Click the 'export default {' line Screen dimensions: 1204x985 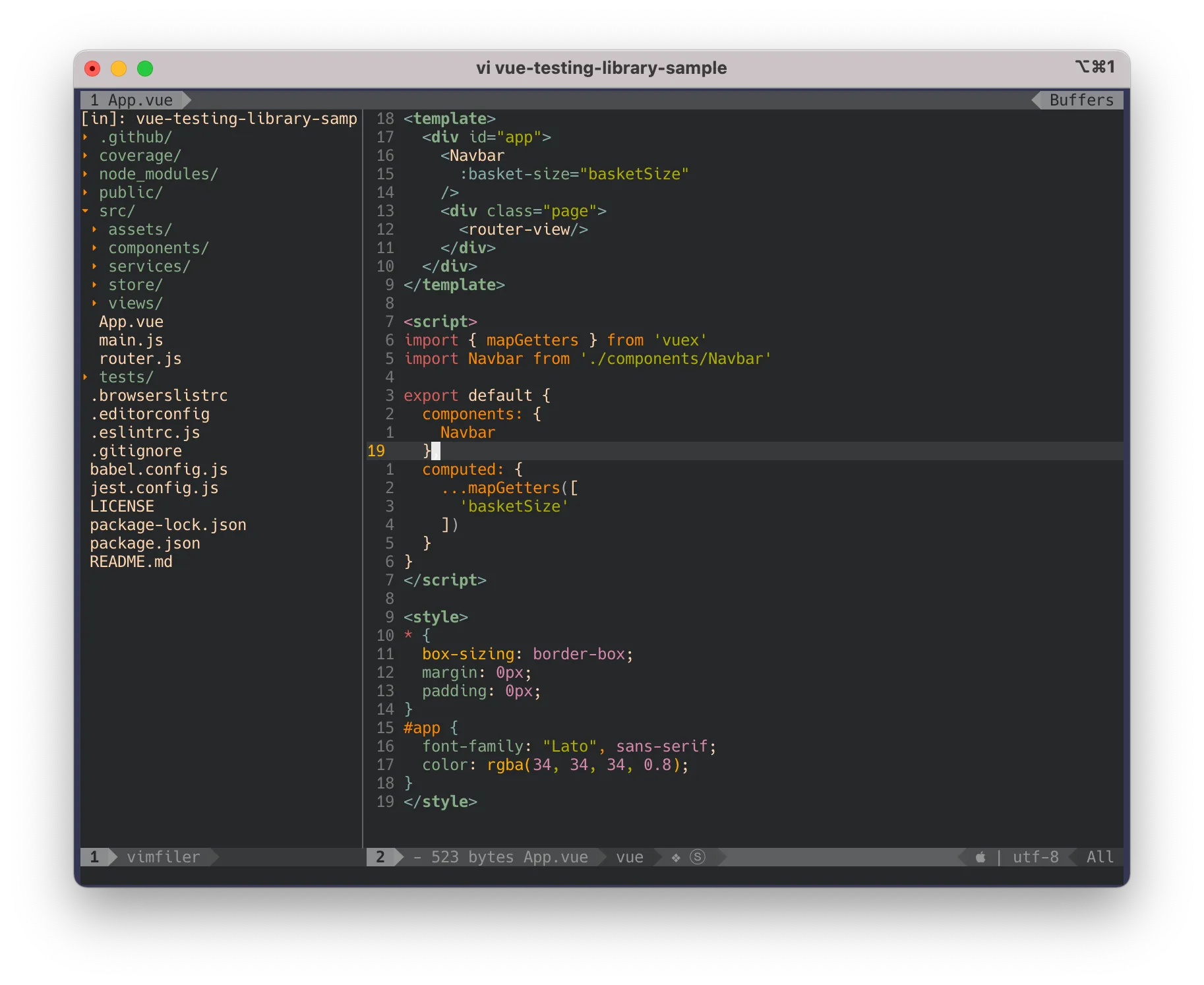477,396
